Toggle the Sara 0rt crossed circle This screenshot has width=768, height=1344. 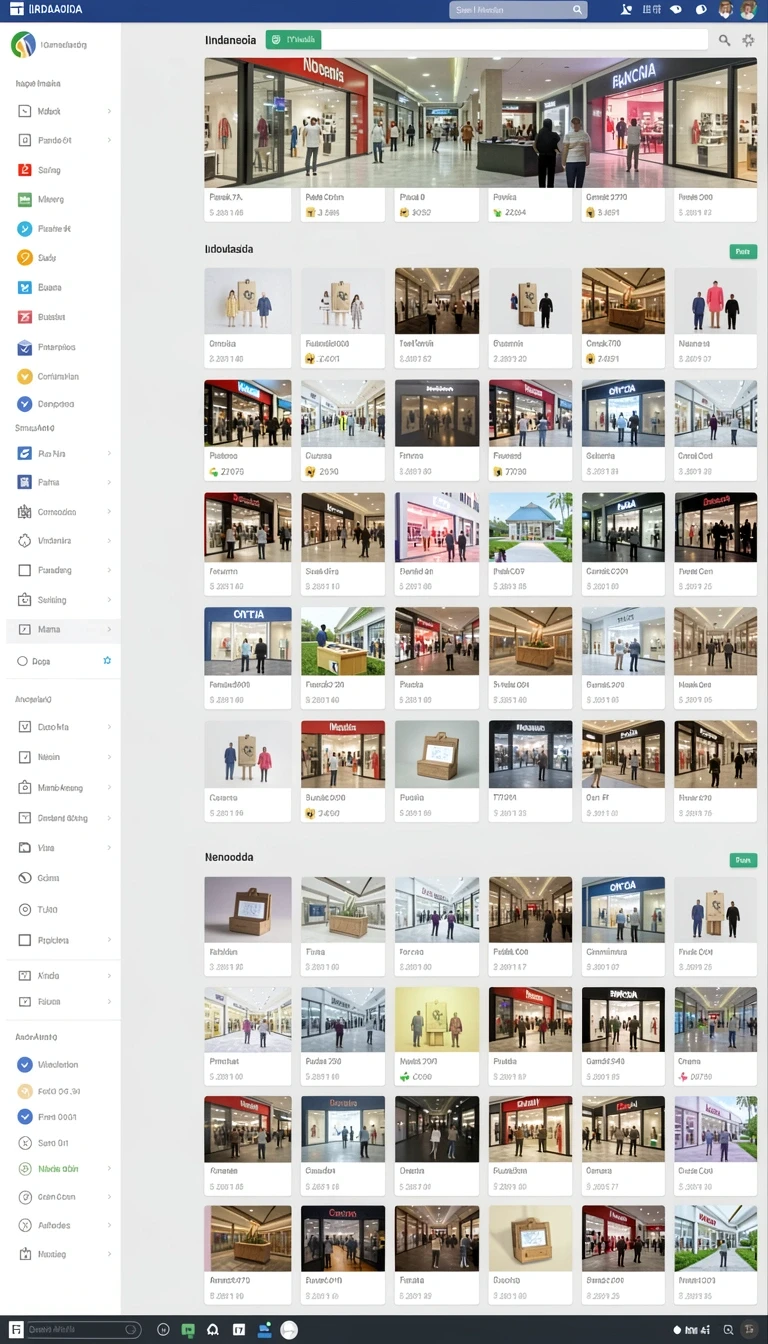tap(25, 1143)
